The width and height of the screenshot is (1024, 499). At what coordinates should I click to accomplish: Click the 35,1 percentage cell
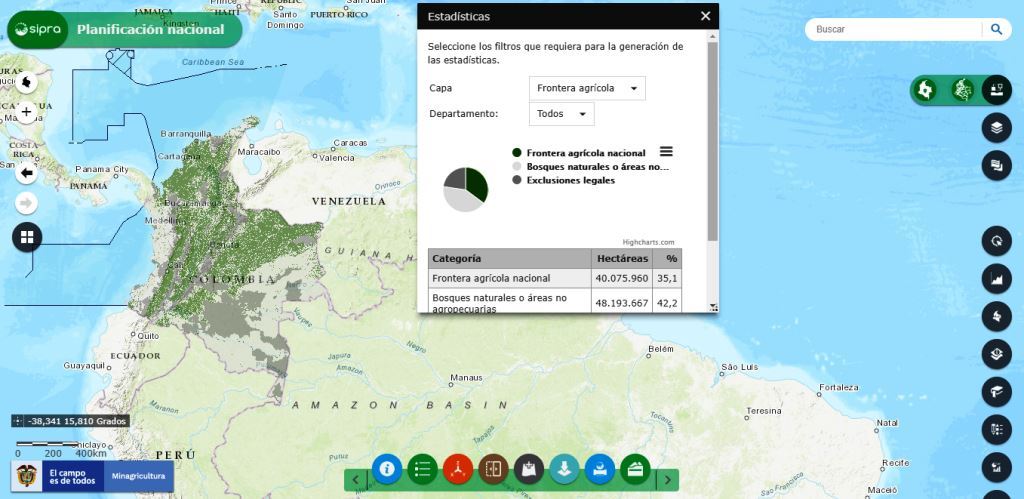point(667,278)
